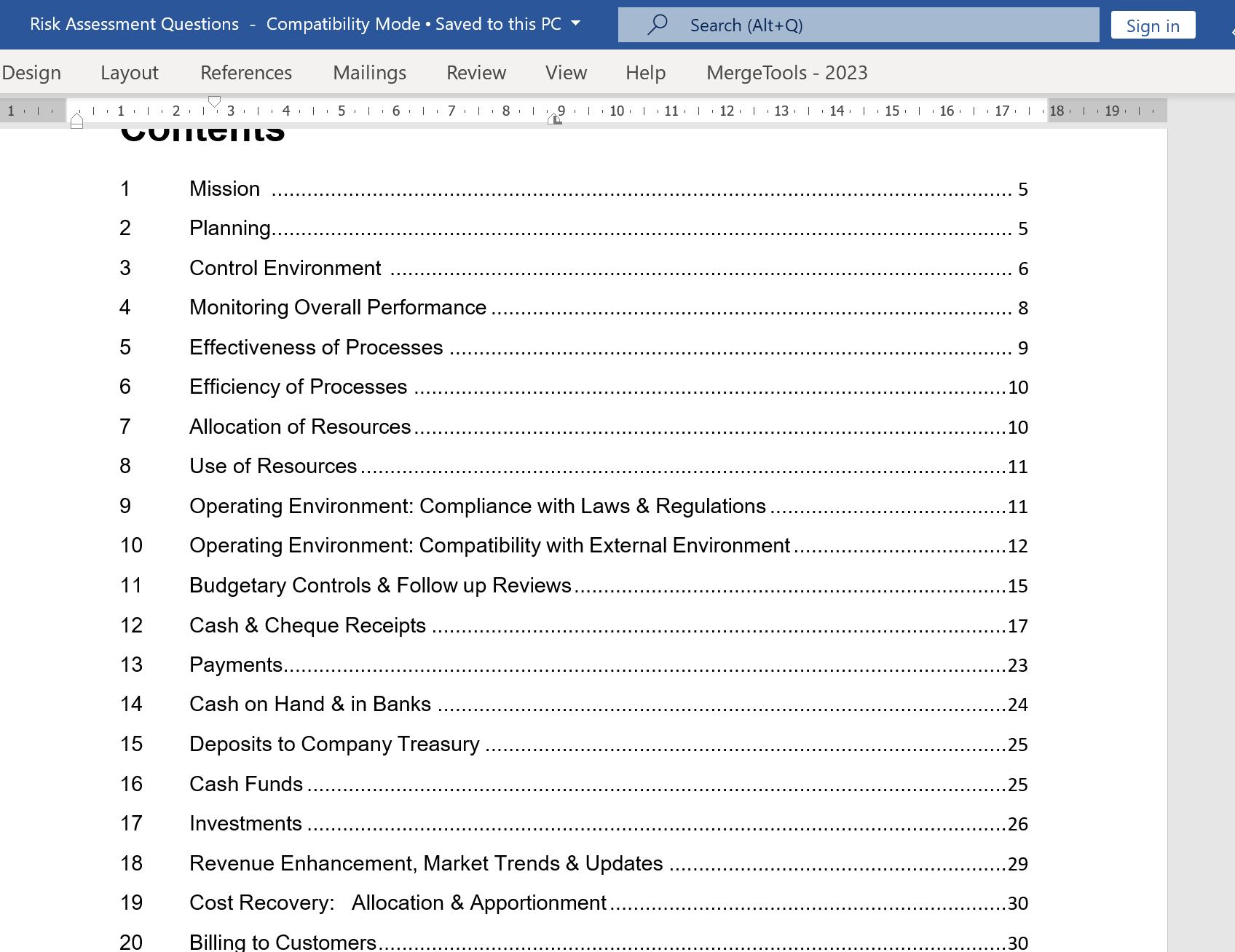
Task: Click the Hanging Indent marker on ruler
Action: [x=76, y=119]
